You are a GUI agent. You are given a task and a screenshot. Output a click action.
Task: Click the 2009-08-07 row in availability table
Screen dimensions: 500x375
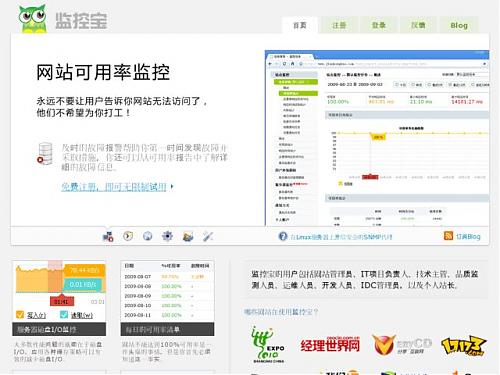tap(167, 277)
